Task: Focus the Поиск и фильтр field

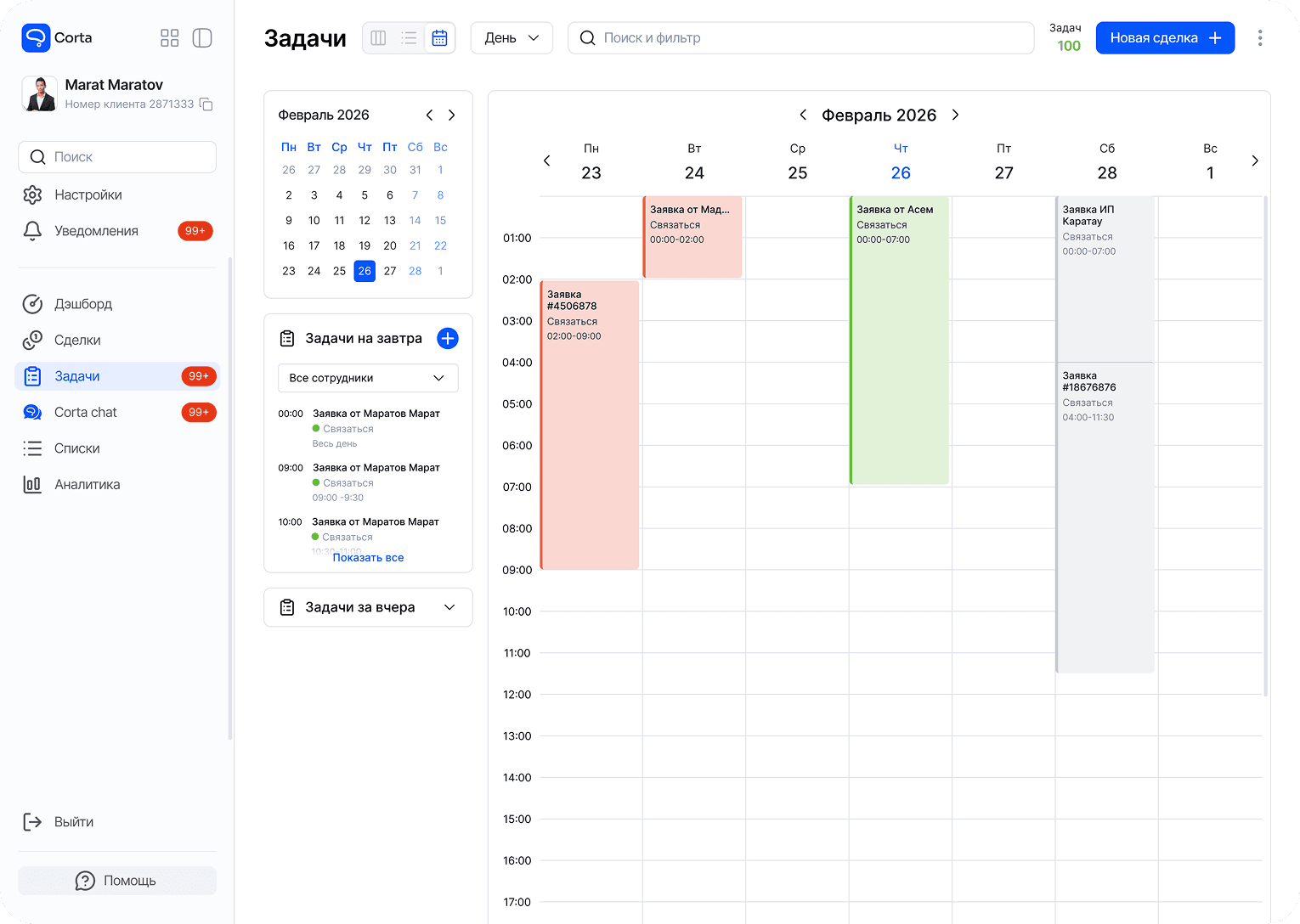Action: pyautogui.click(x=801, y=38)
